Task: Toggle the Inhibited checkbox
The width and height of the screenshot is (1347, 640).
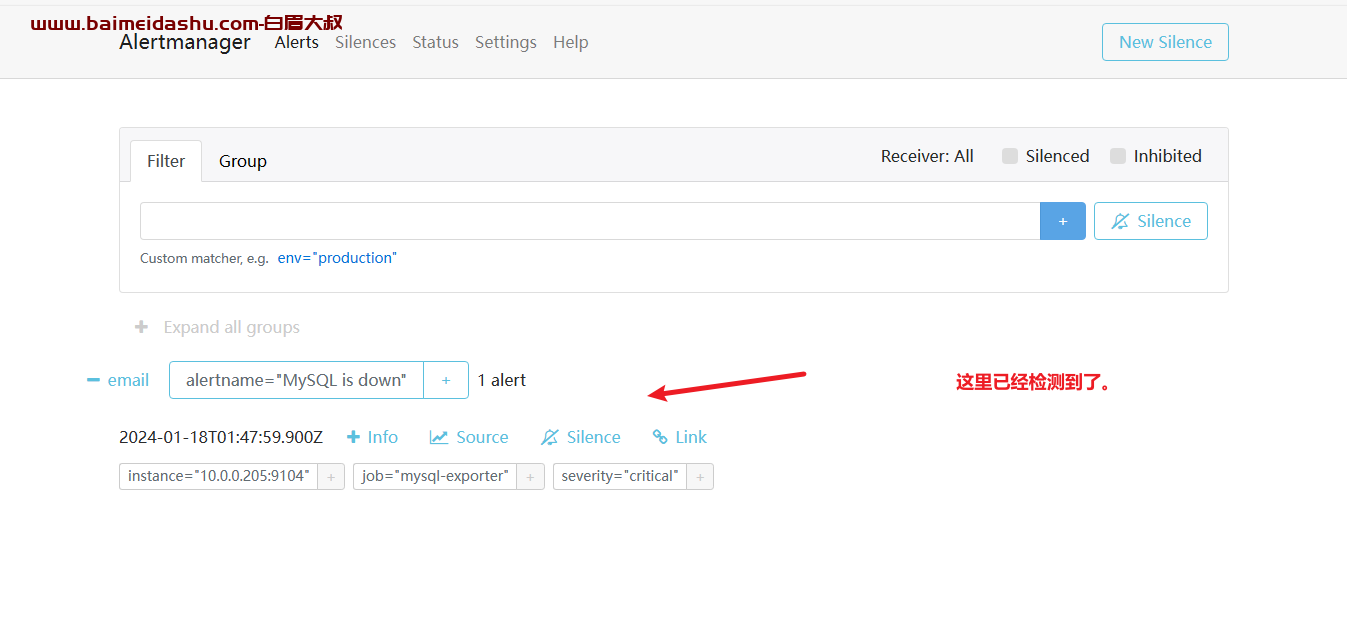Action: pos(1118,156)
